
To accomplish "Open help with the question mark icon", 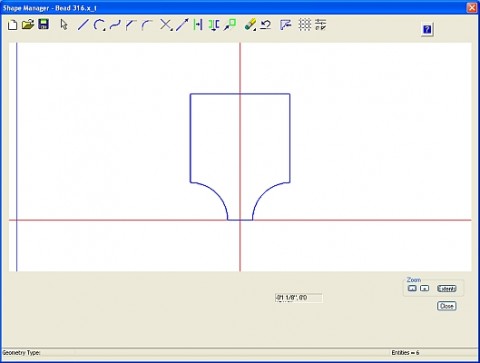I will pos(427,29).
